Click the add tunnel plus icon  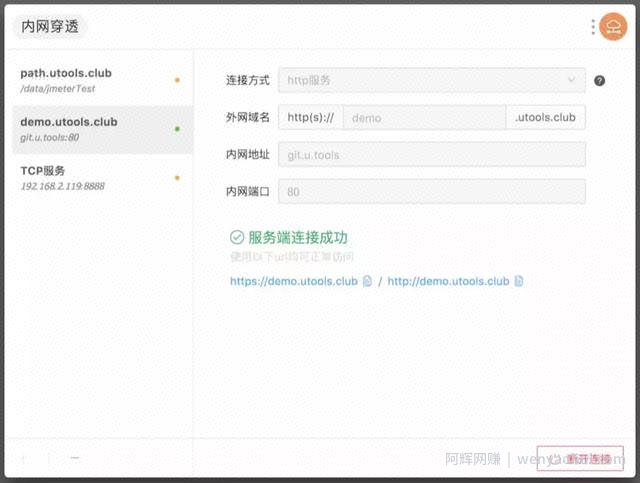[x=25, y=459]
